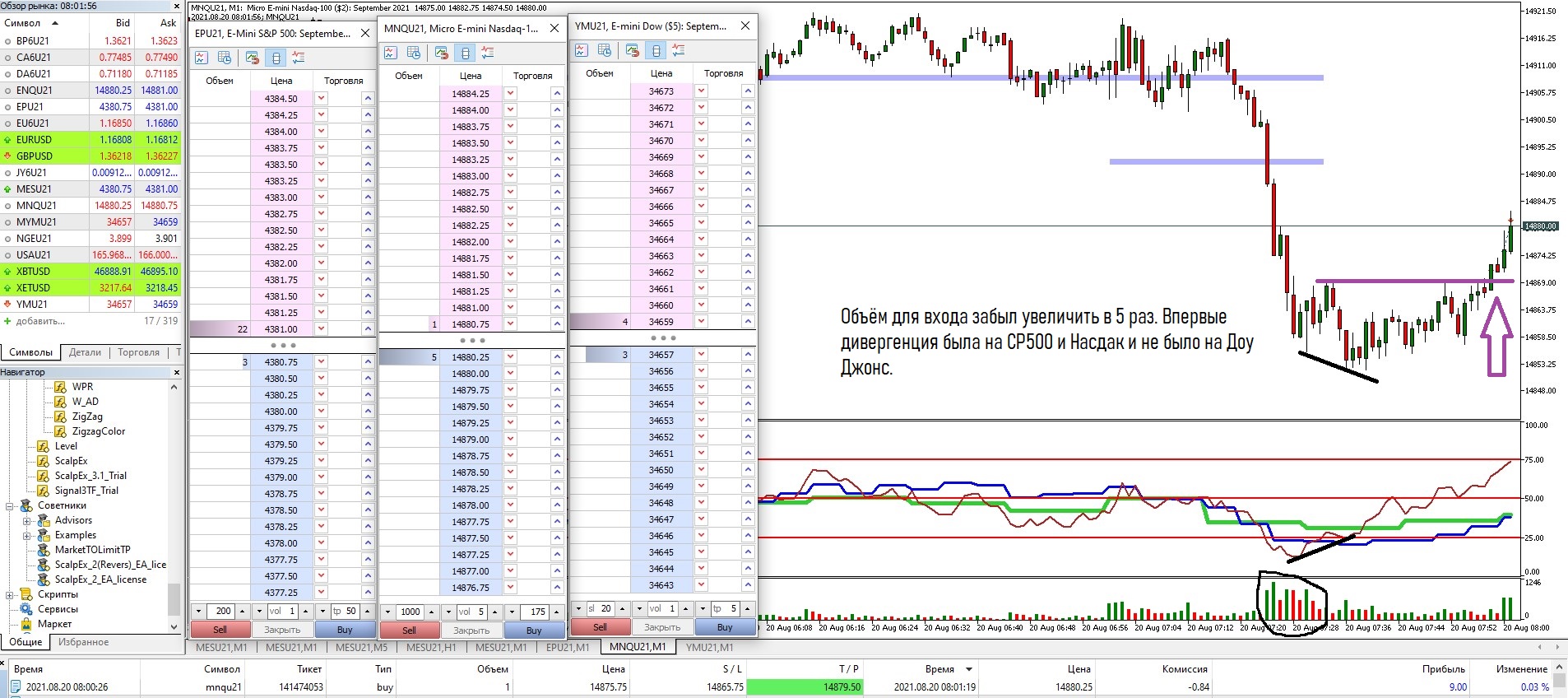Open order dropdown at YMU21 price 34673

(701, 91)
